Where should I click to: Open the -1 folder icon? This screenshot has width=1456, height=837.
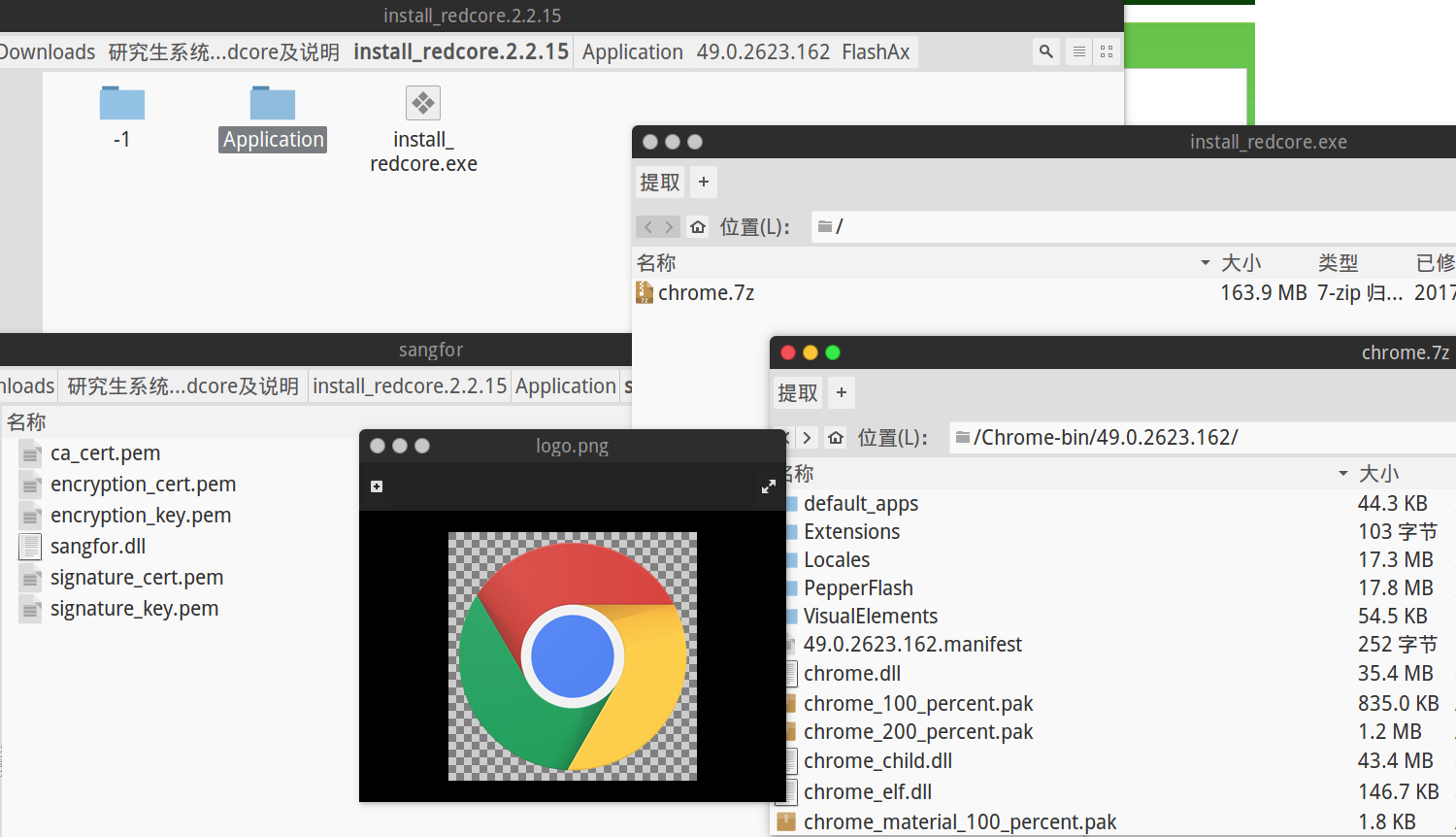(x=121, y=104)
